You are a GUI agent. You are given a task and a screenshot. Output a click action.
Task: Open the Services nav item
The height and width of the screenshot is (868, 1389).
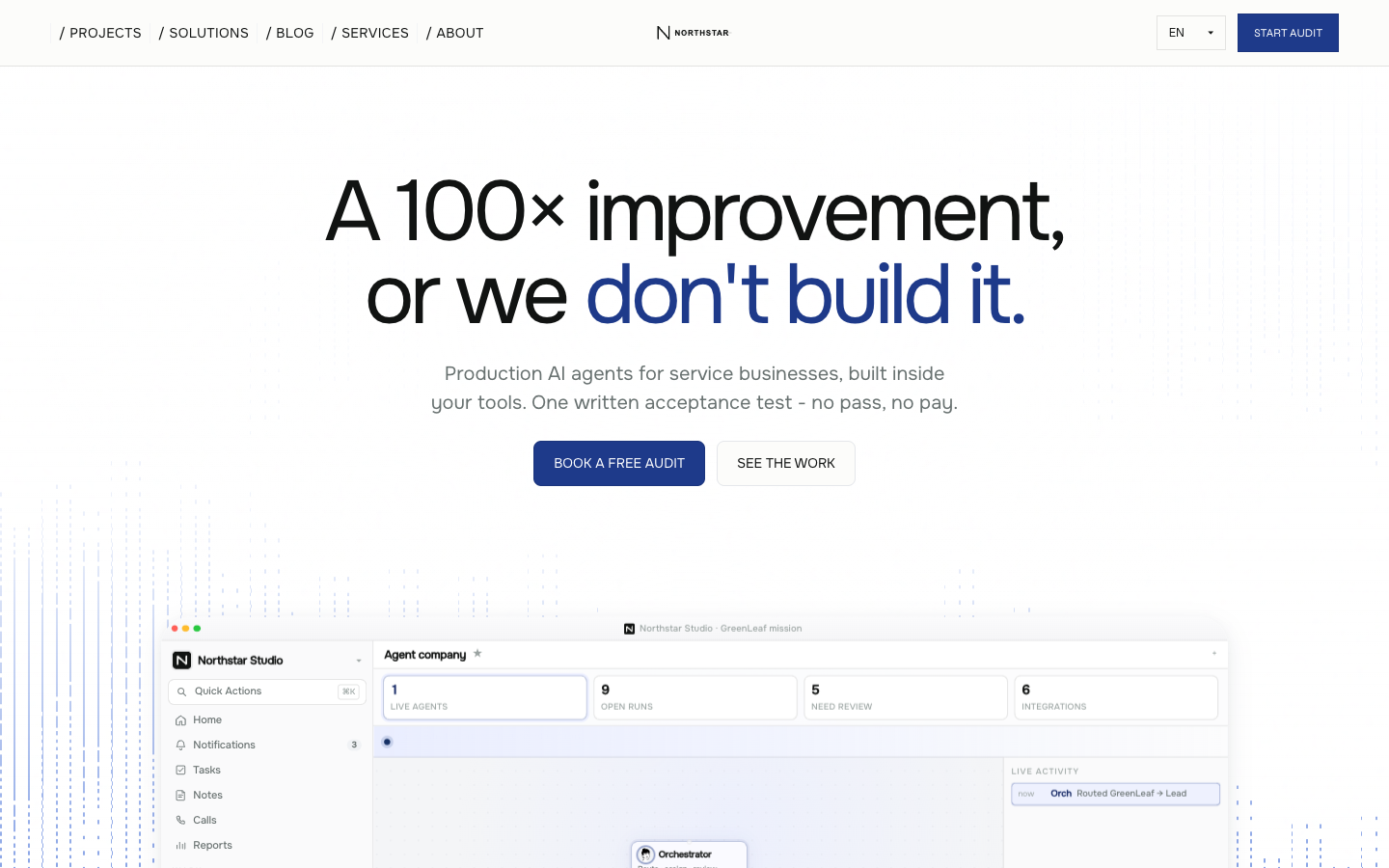click(370, 33)
